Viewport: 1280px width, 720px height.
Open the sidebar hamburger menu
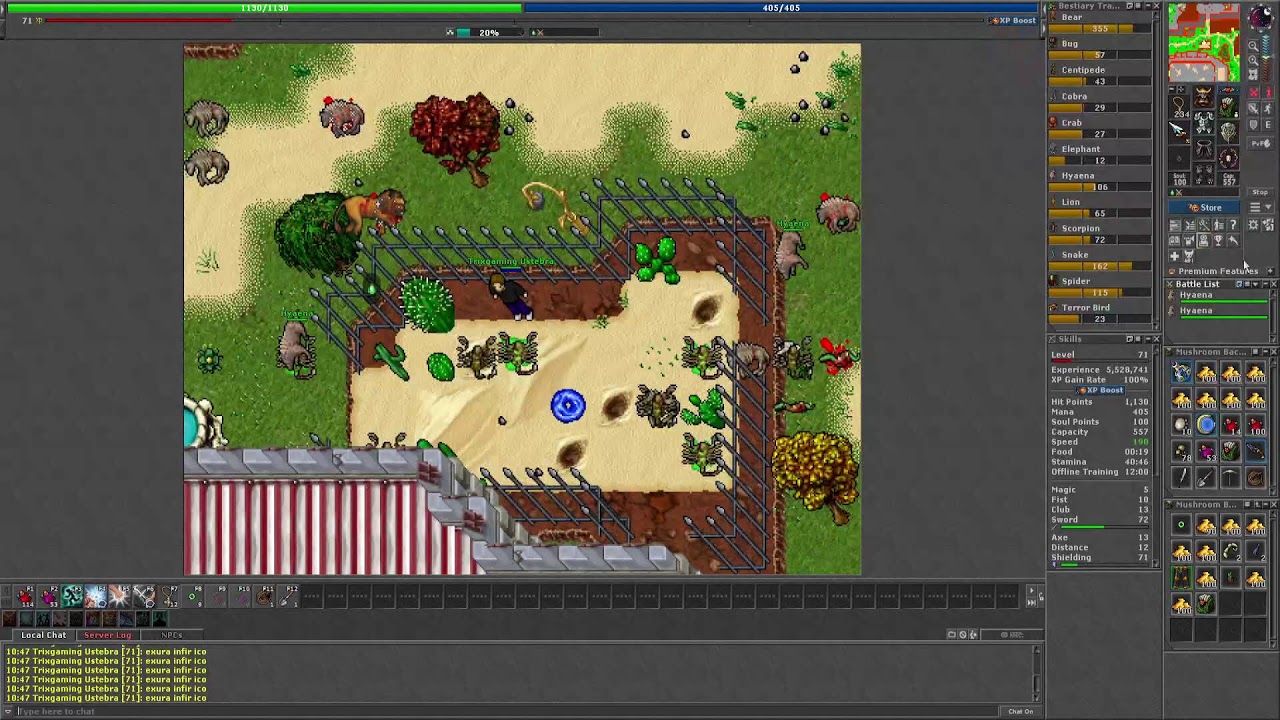tap(1254, 207)
